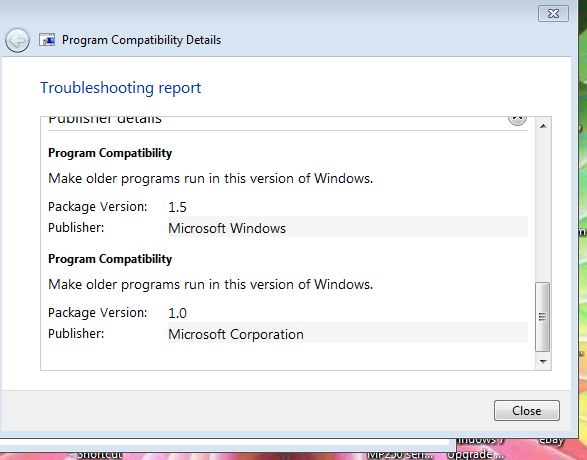
Task: Select the Microsoft Corporation publisher value
Action: click(236, 334)
